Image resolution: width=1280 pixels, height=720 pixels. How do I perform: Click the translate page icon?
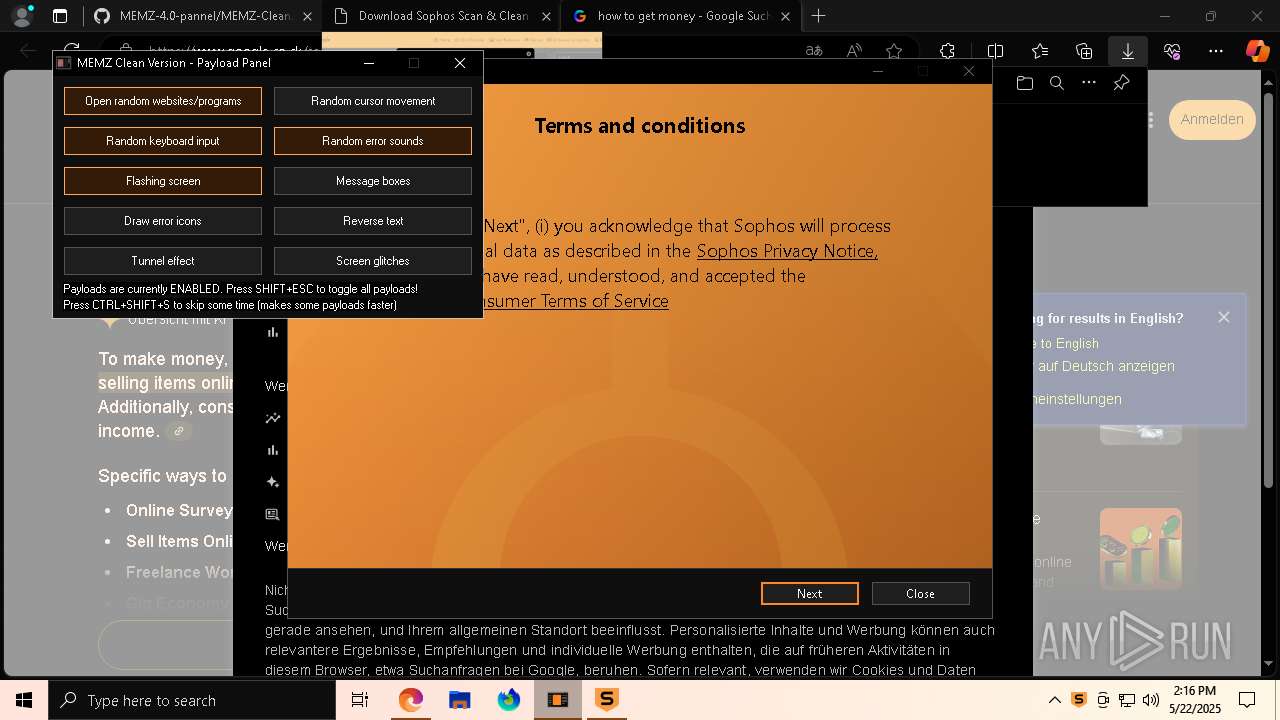[815, 51]
